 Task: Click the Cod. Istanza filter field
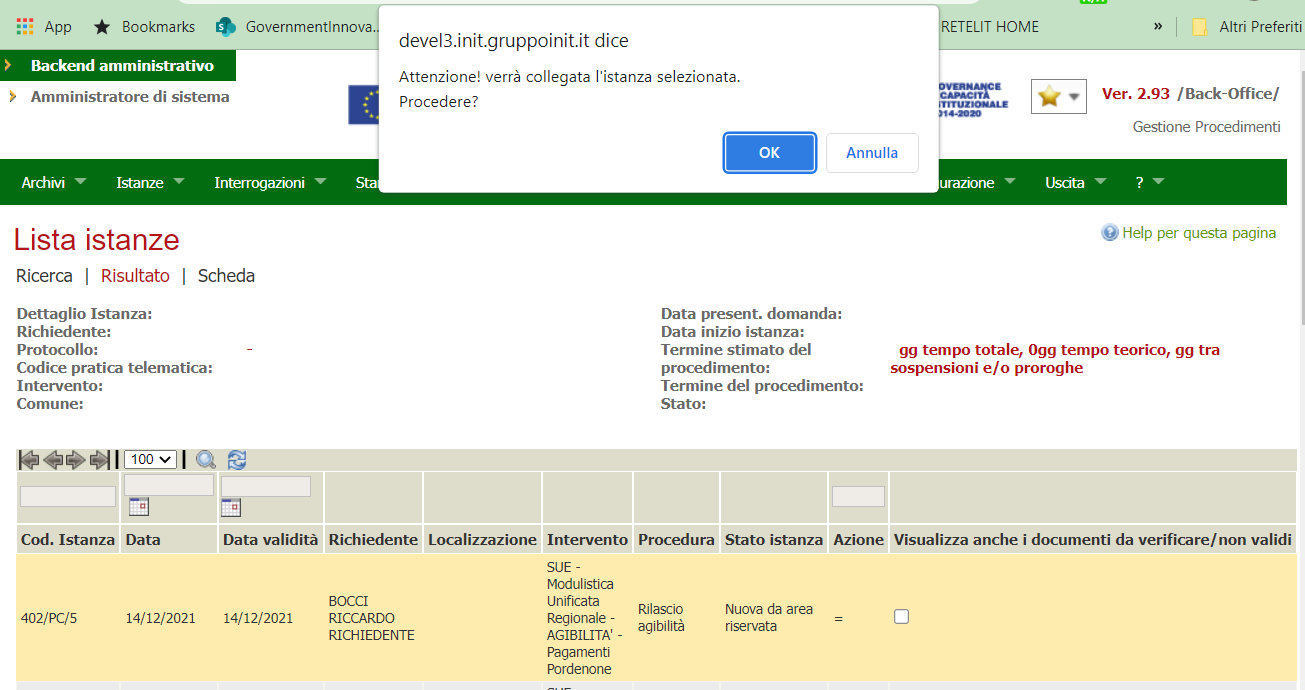[x=68, y=496]
